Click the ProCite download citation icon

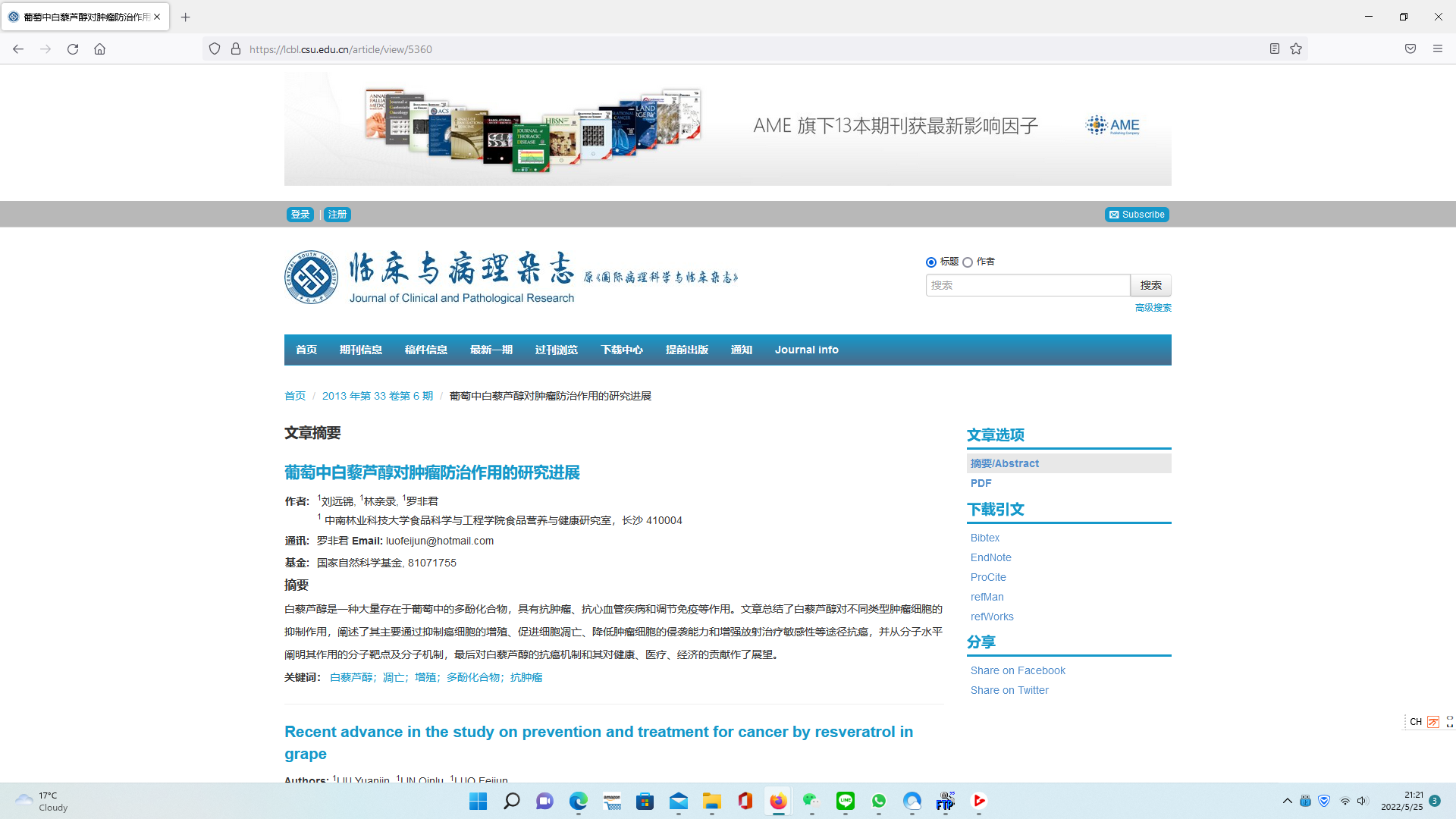(x=988, y=577)
